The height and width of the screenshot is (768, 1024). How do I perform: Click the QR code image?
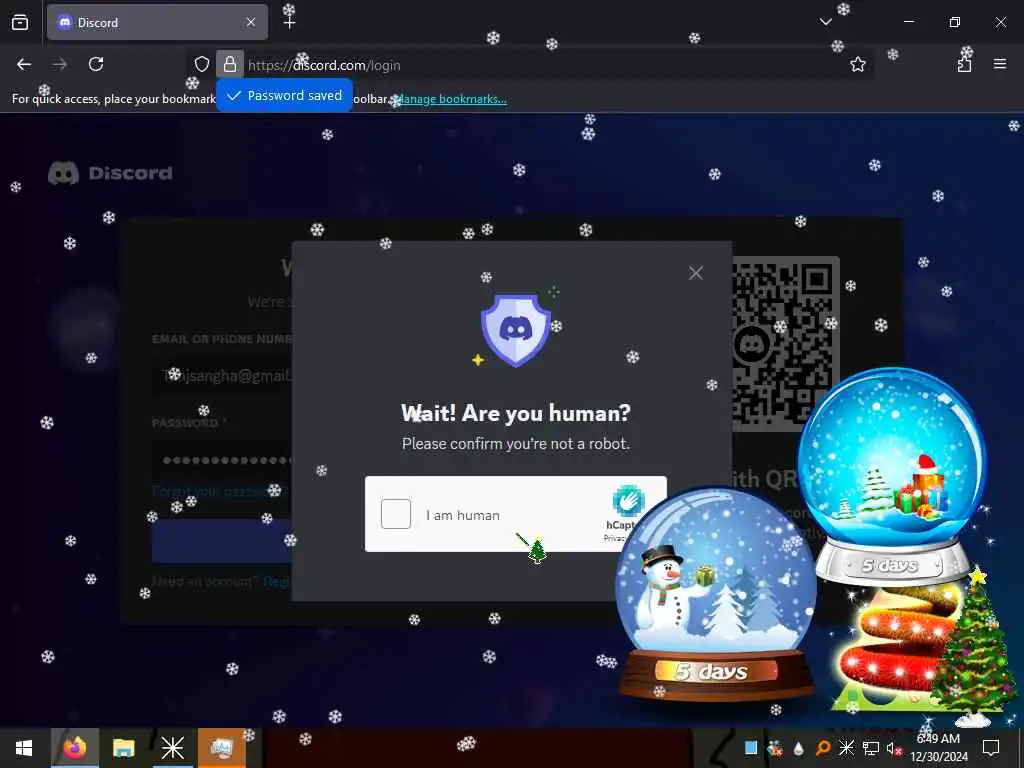pos(785,343)
